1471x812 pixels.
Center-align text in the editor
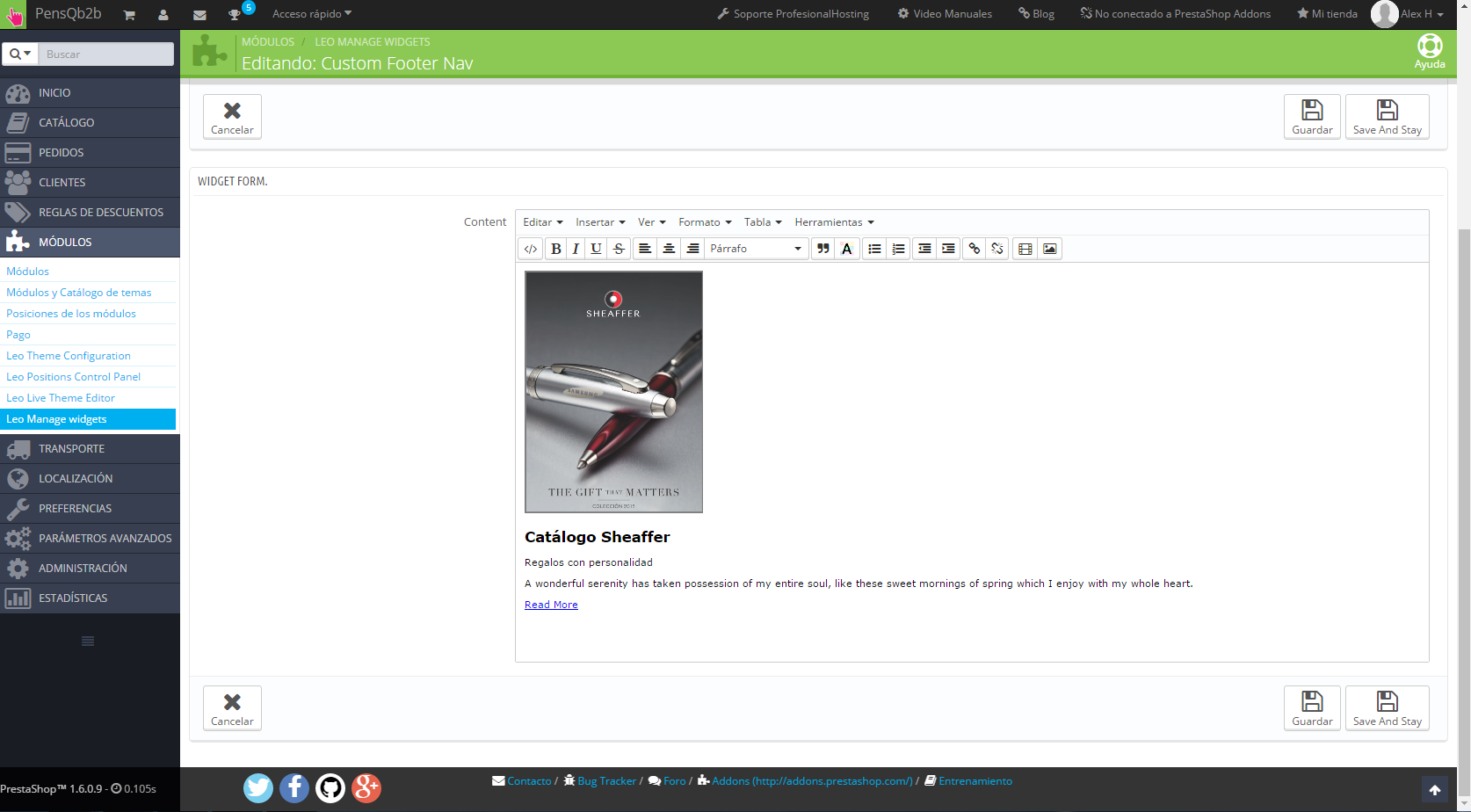click(x=669, y=249)
